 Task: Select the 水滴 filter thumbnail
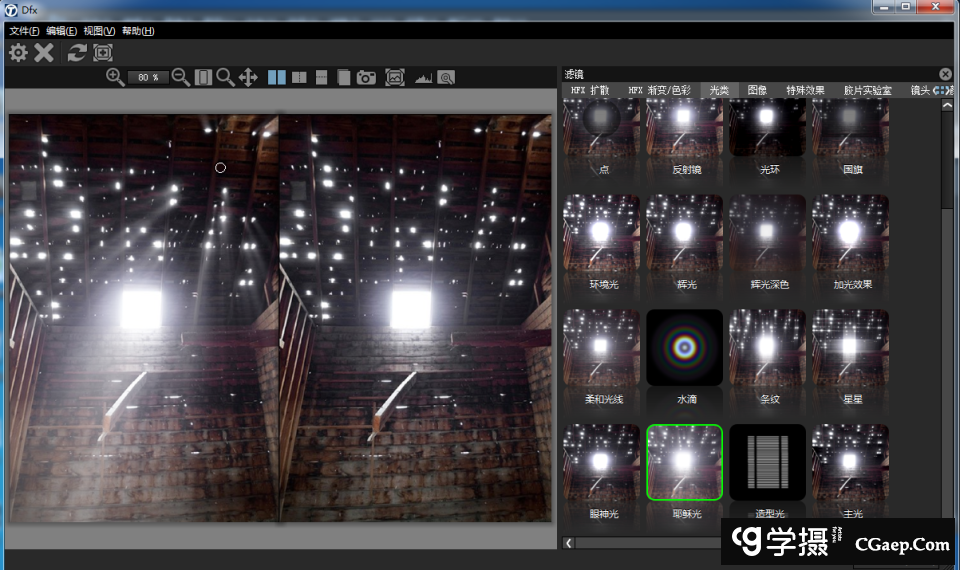click(685, 348)
